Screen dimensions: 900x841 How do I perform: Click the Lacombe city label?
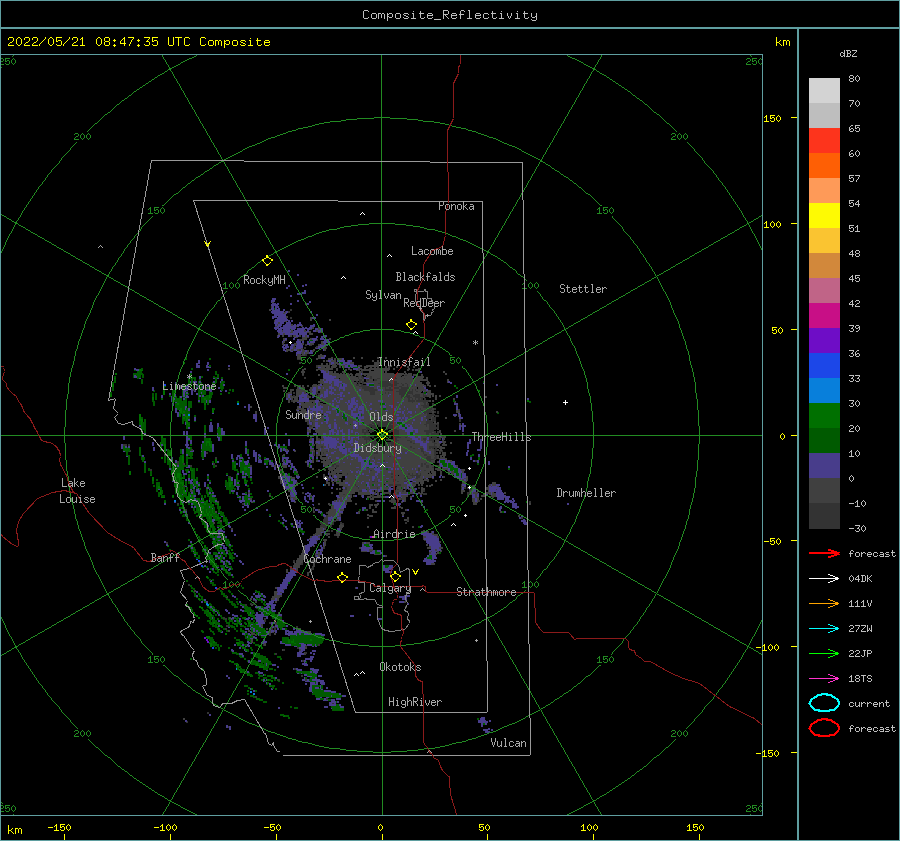[432, 251]
